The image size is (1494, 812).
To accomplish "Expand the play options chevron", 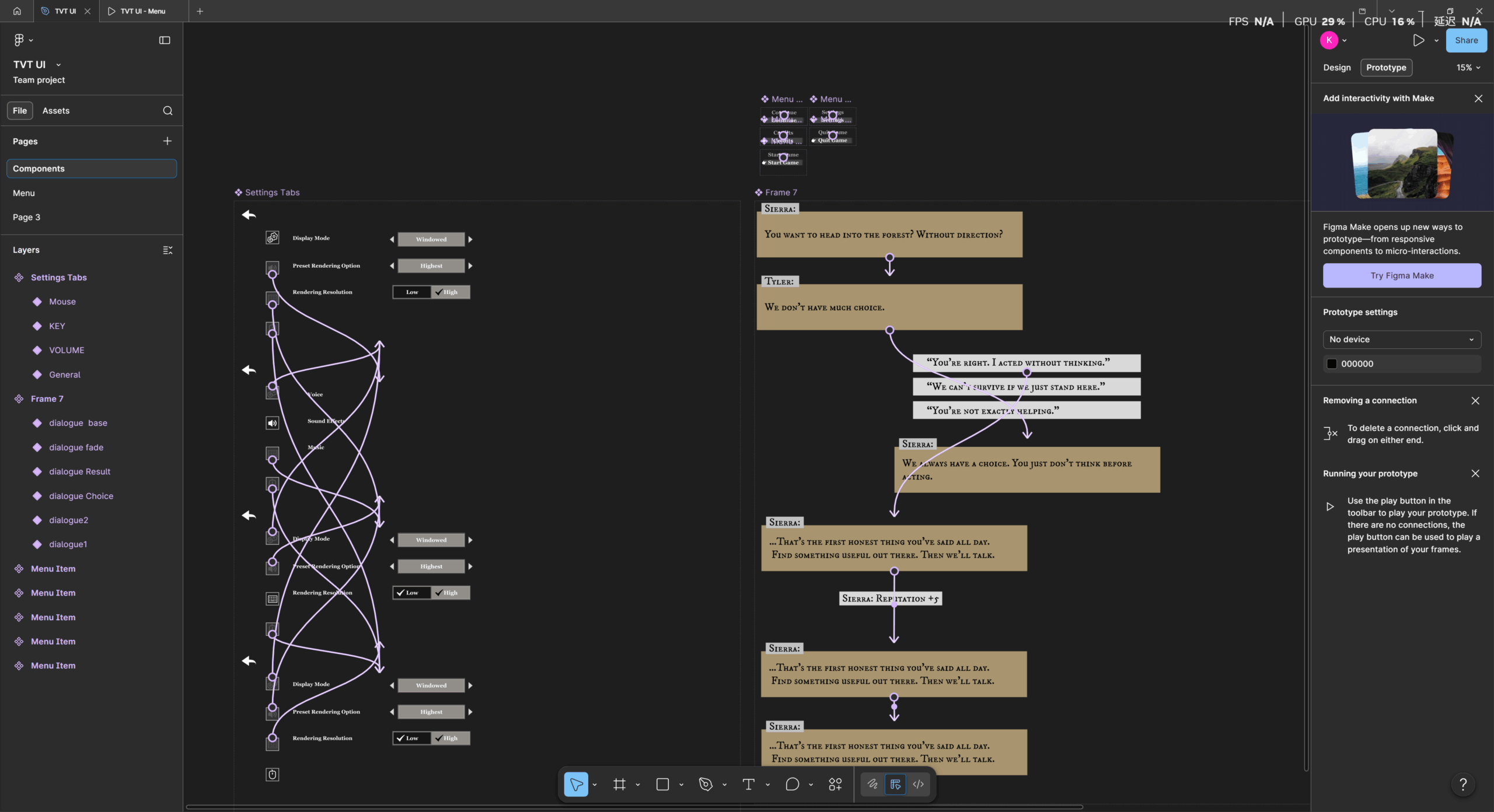I will click(x=1436, y=41).
